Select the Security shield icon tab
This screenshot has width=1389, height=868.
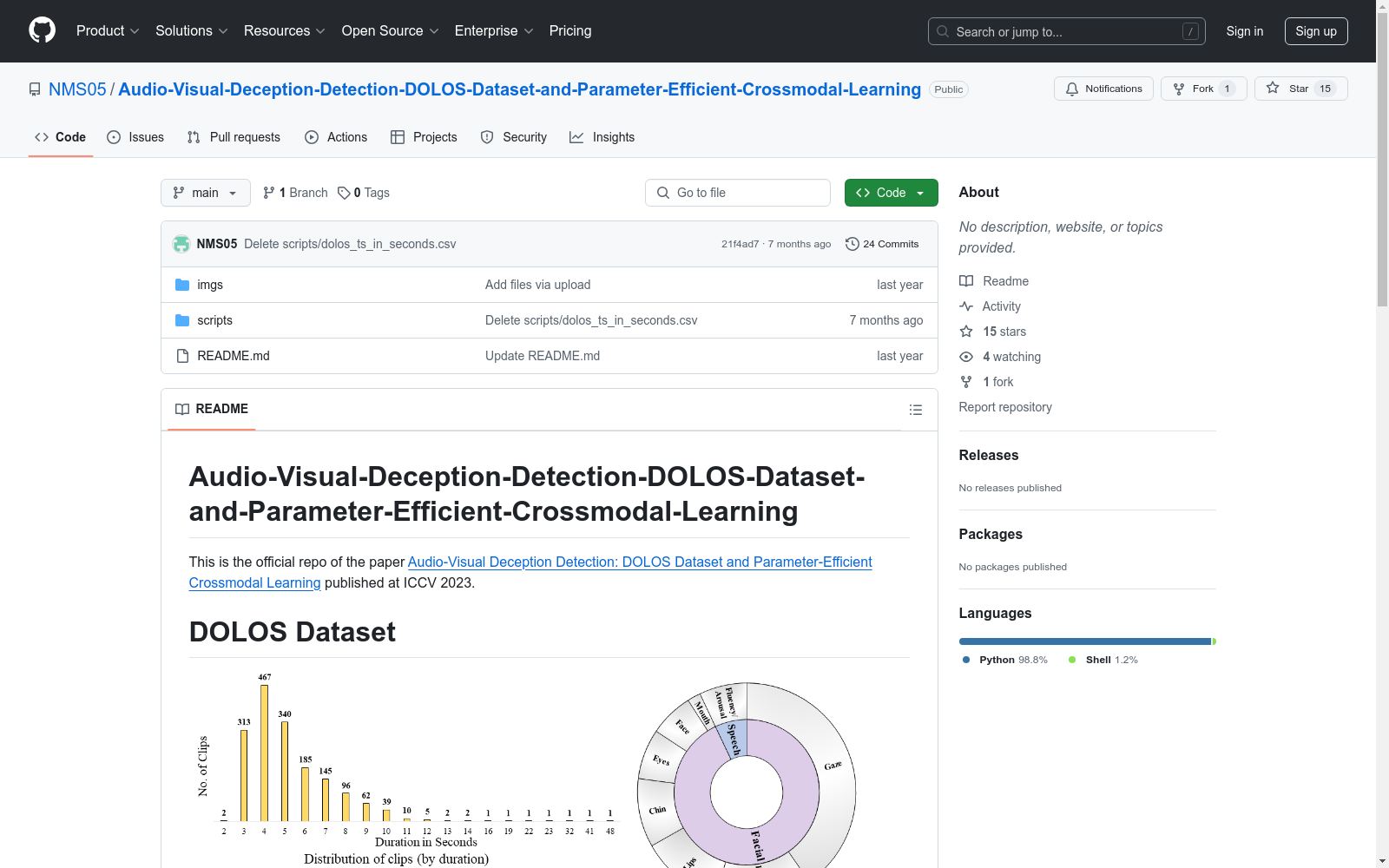487,136
